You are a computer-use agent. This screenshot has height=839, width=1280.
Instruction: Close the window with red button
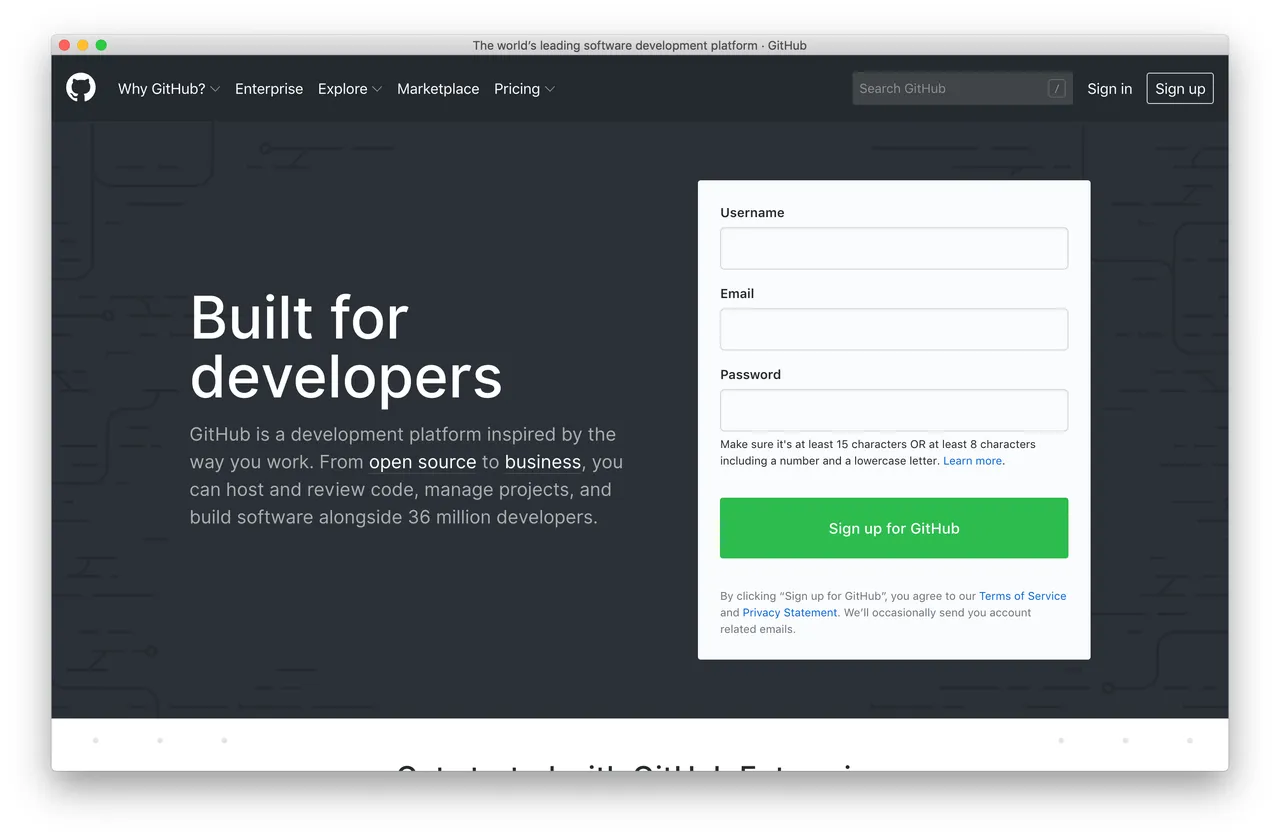point(65,45)
